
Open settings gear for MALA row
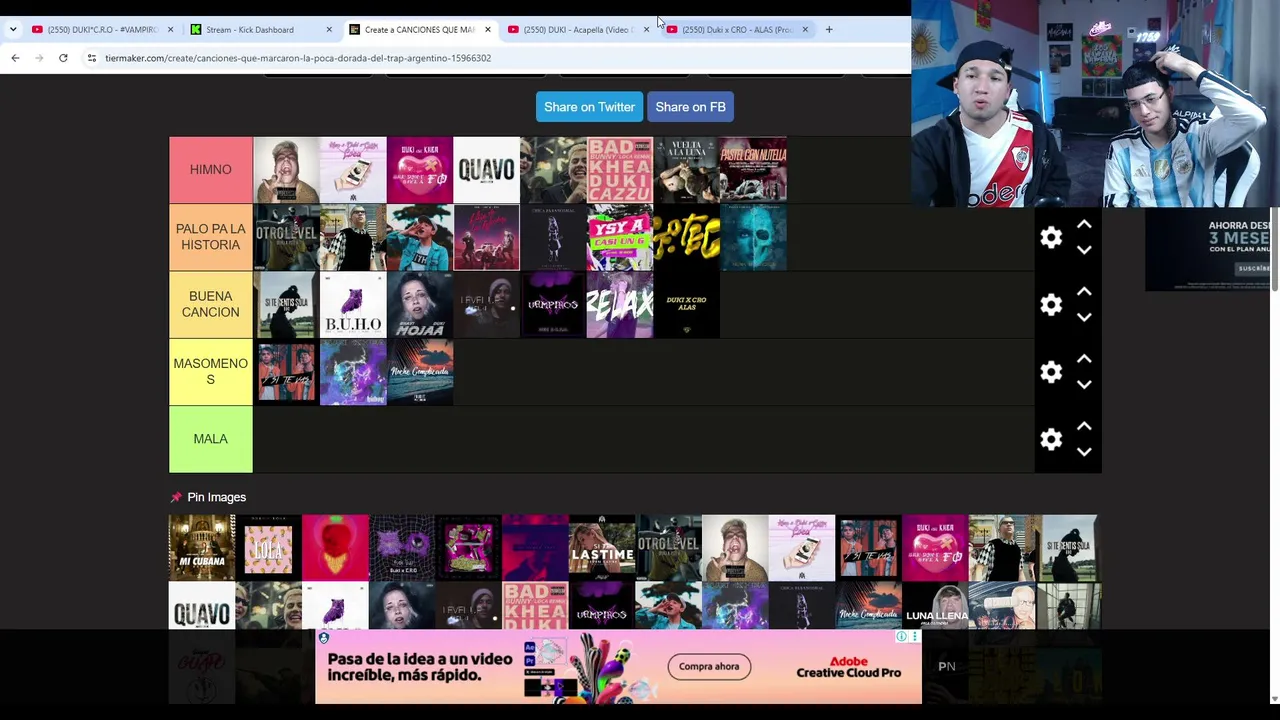tap(1051, 439)
